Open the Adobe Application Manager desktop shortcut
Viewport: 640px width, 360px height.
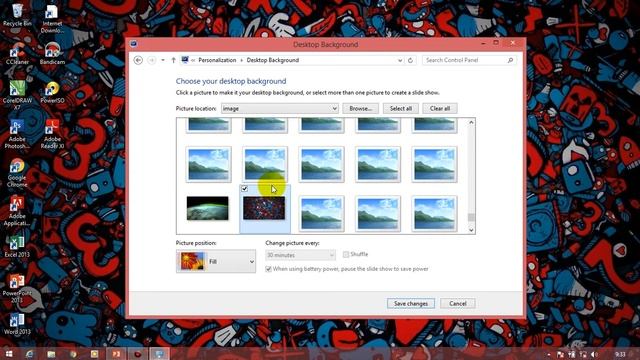pos(17,211)
